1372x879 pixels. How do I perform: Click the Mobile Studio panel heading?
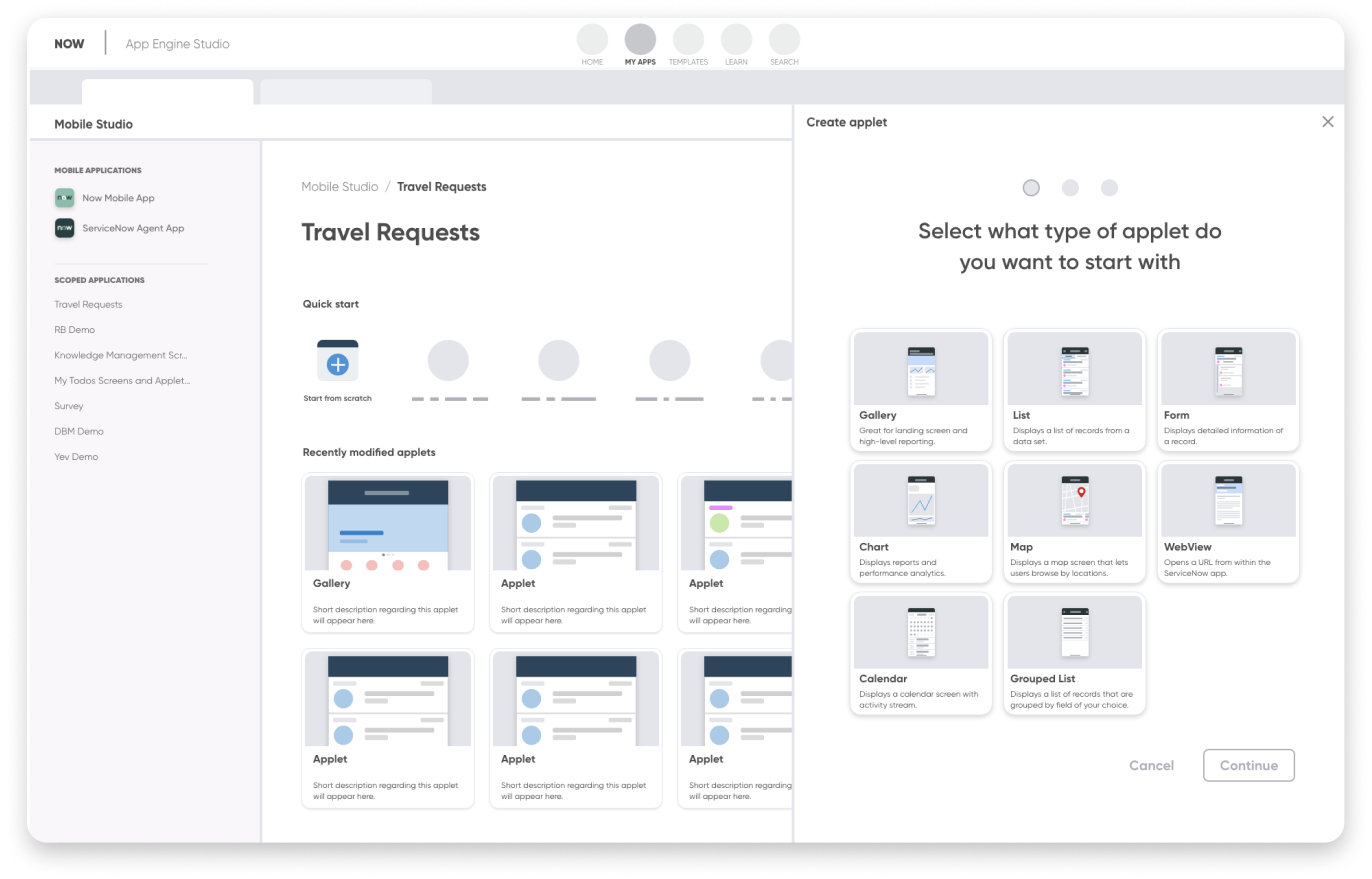(94, 124)
